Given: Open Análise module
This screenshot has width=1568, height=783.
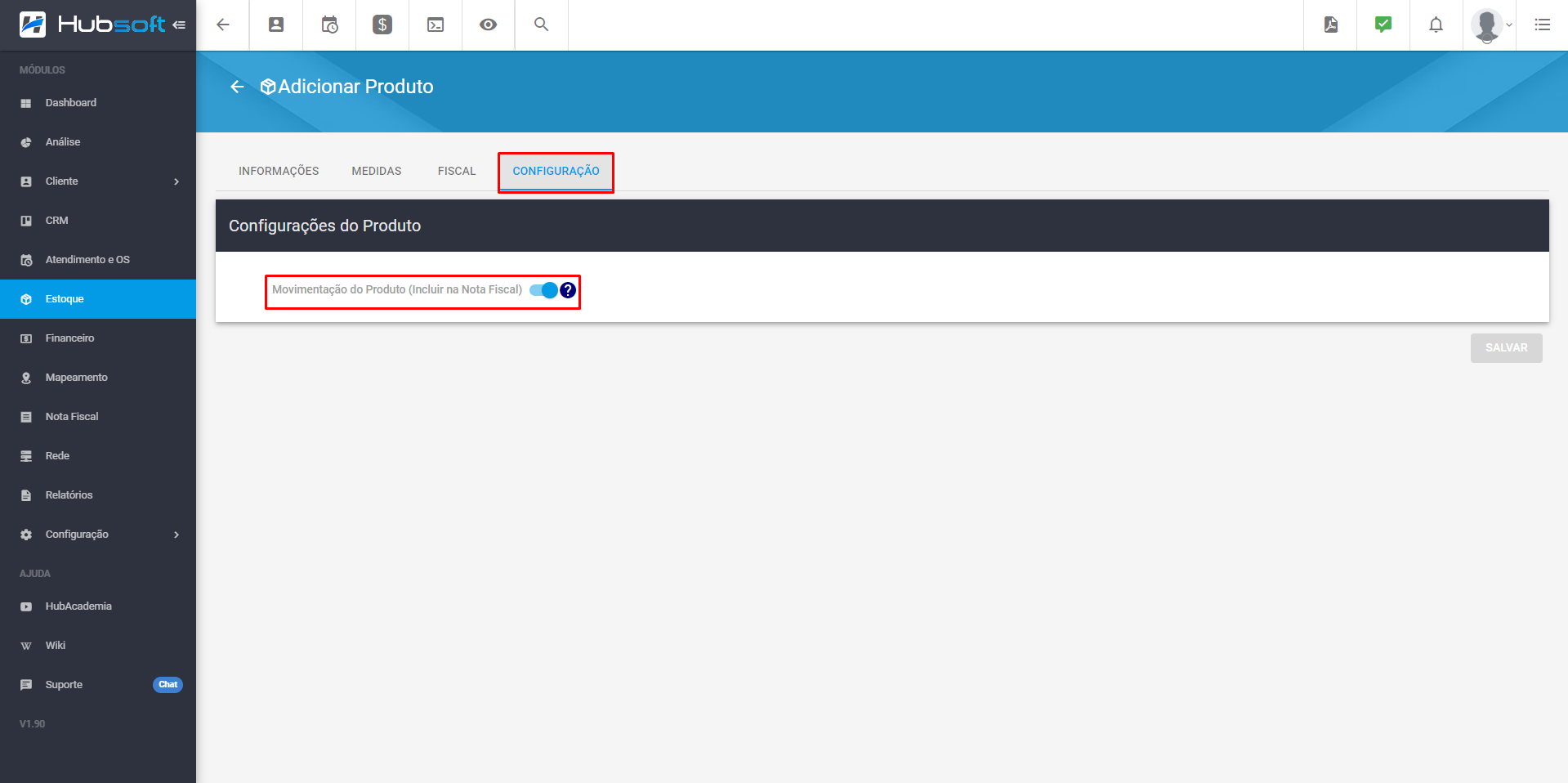Looking at the screenshot, I should point(98,142).
